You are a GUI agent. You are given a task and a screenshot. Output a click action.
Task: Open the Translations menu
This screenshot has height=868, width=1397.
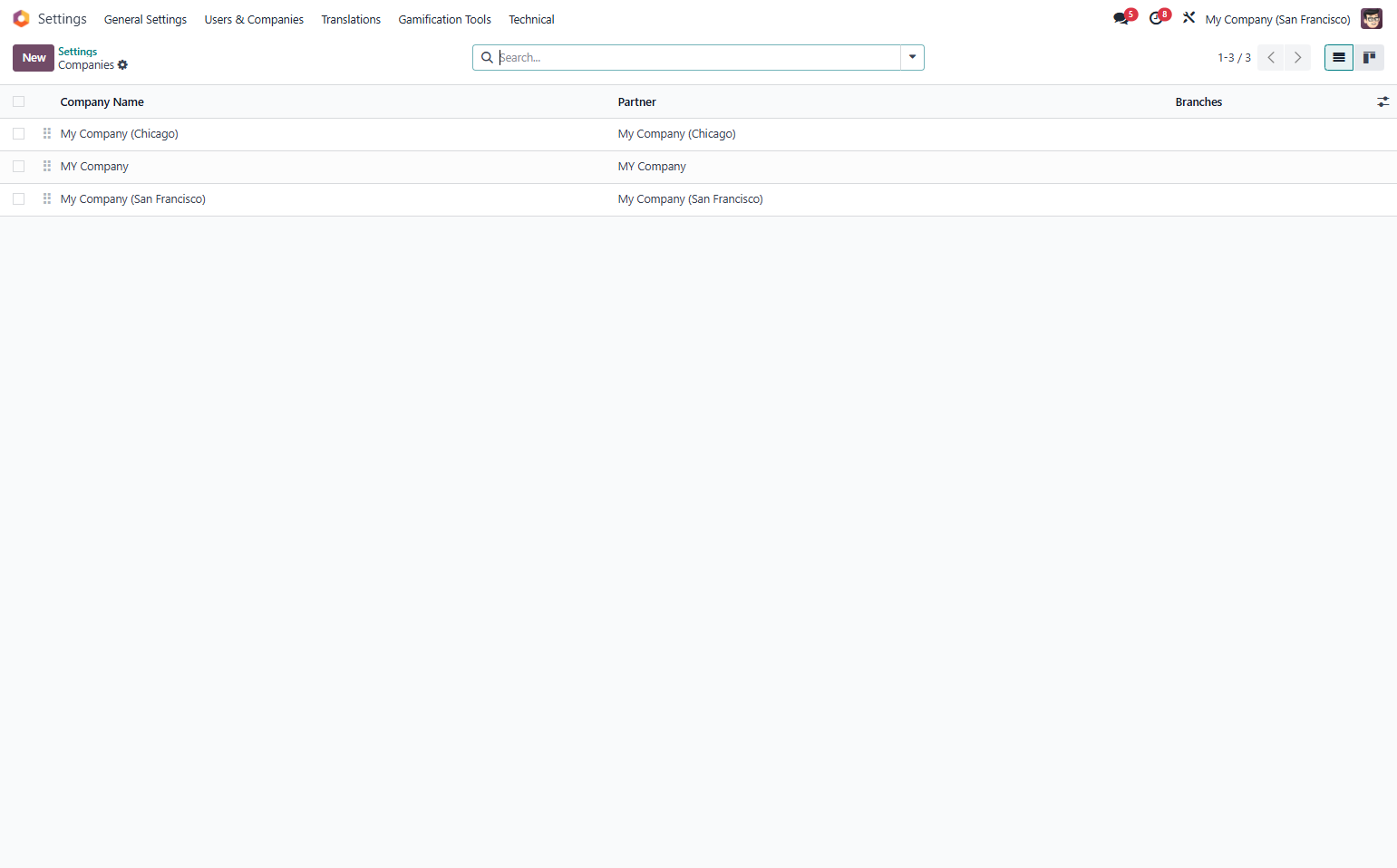click(351, 20)
